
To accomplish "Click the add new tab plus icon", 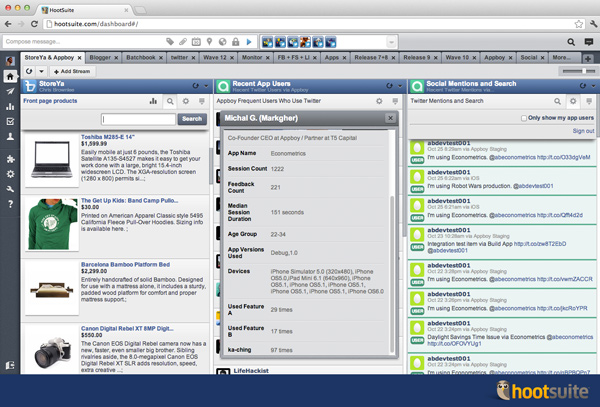I will click(x=588, y=59).
